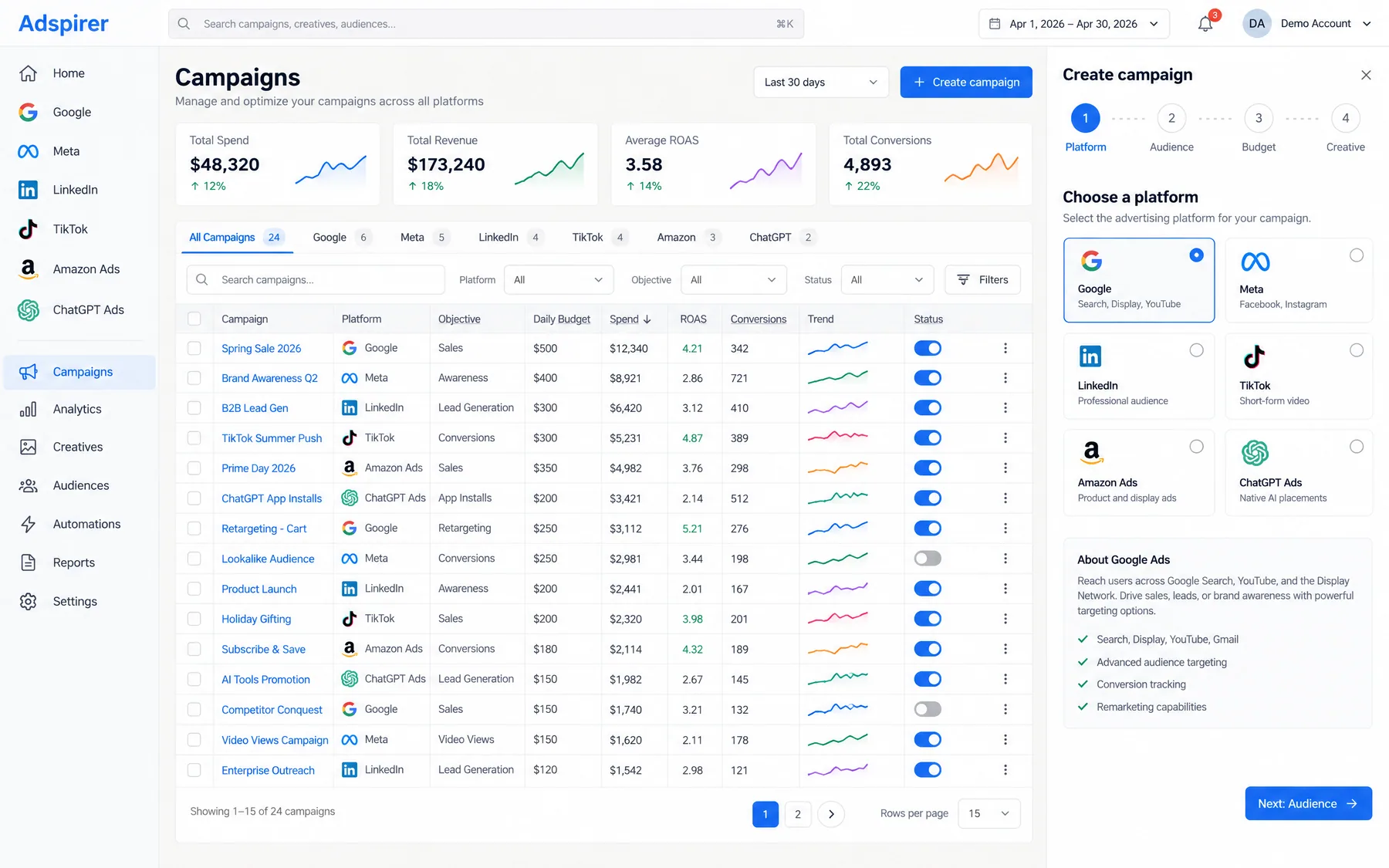Click the Amazon Ads sidebar icon
This screenshot has width=1389, height=868.
(x=29, y=269)
